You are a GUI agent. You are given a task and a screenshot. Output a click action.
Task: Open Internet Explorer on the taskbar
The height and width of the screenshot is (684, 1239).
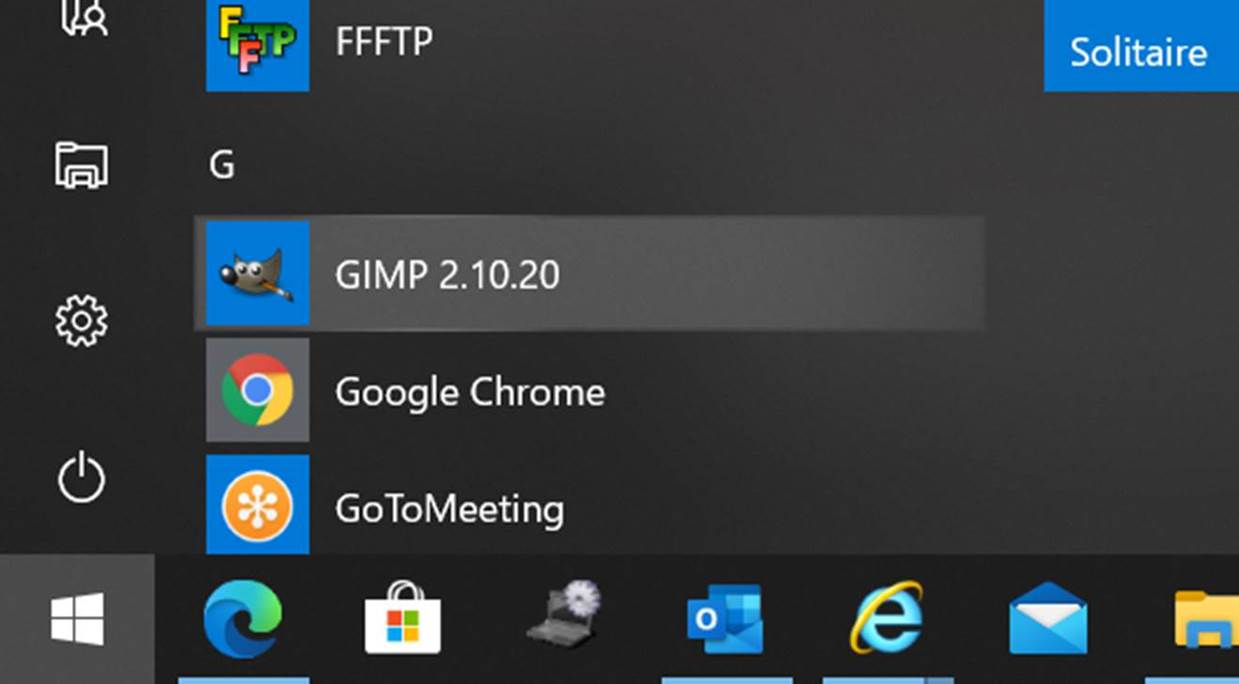pyautogui.click(x=886, y=618)
